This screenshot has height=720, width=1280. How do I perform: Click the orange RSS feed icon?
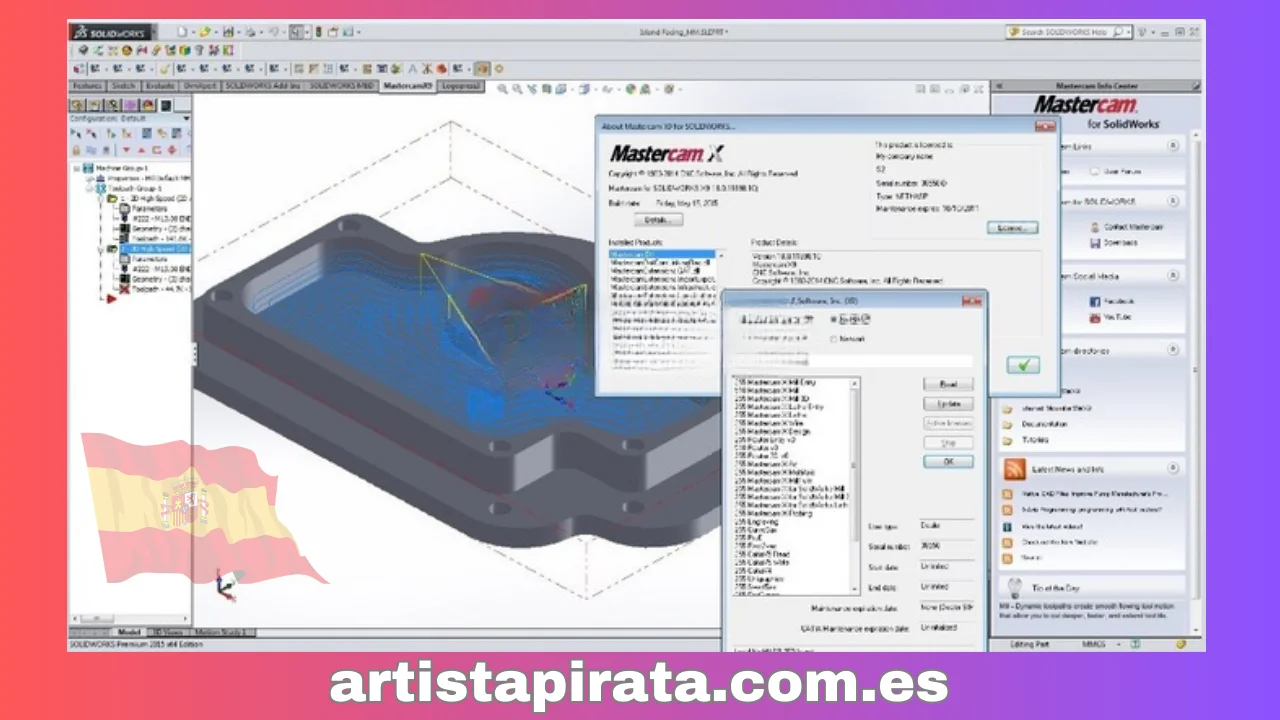pyautogui.click(x=1015, y=469)
